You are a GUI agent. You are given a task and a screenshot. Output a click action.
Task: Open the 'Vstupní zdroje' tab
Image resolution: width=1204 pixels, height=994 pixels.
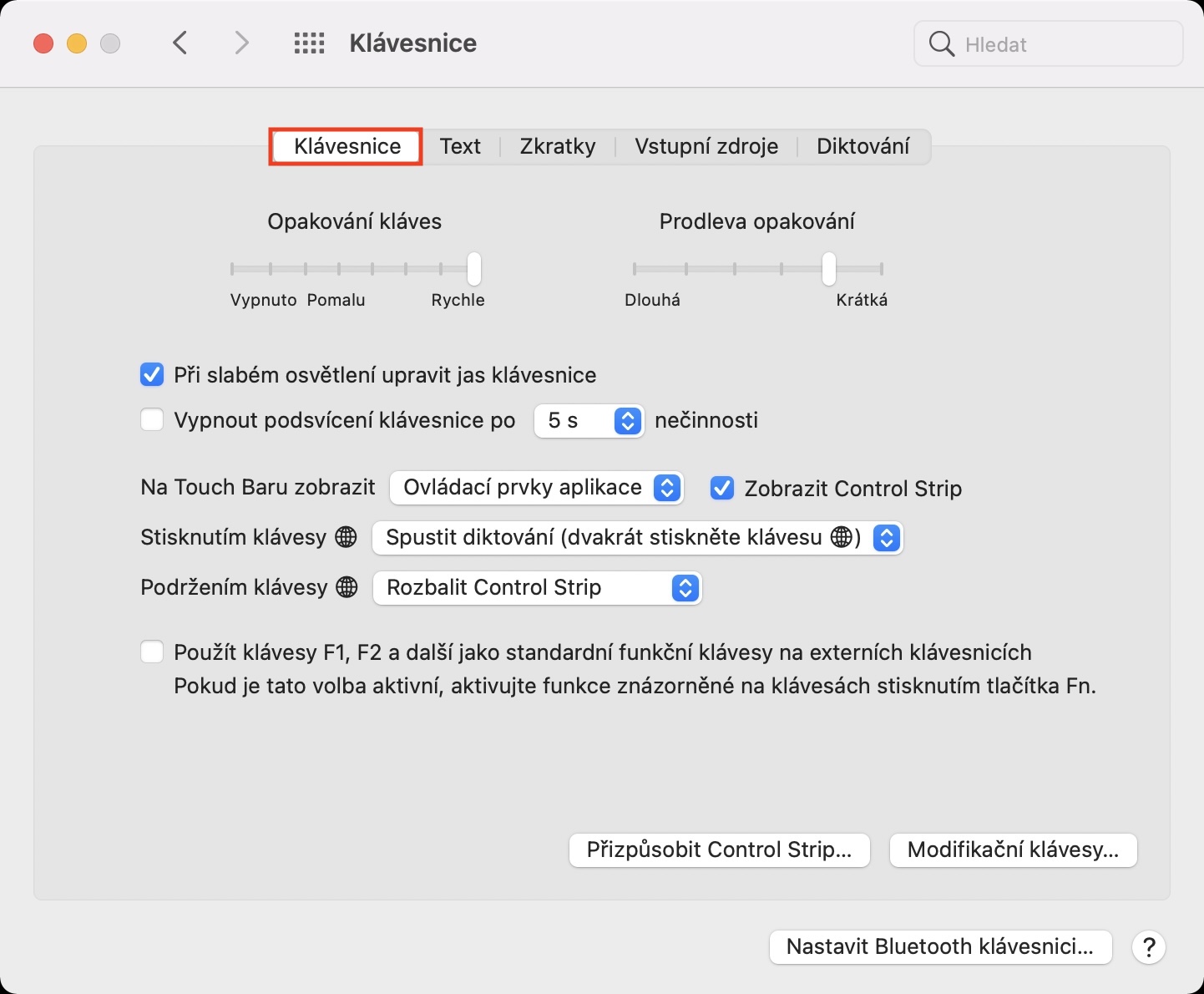pyautogui.click(x=706, y=146)
